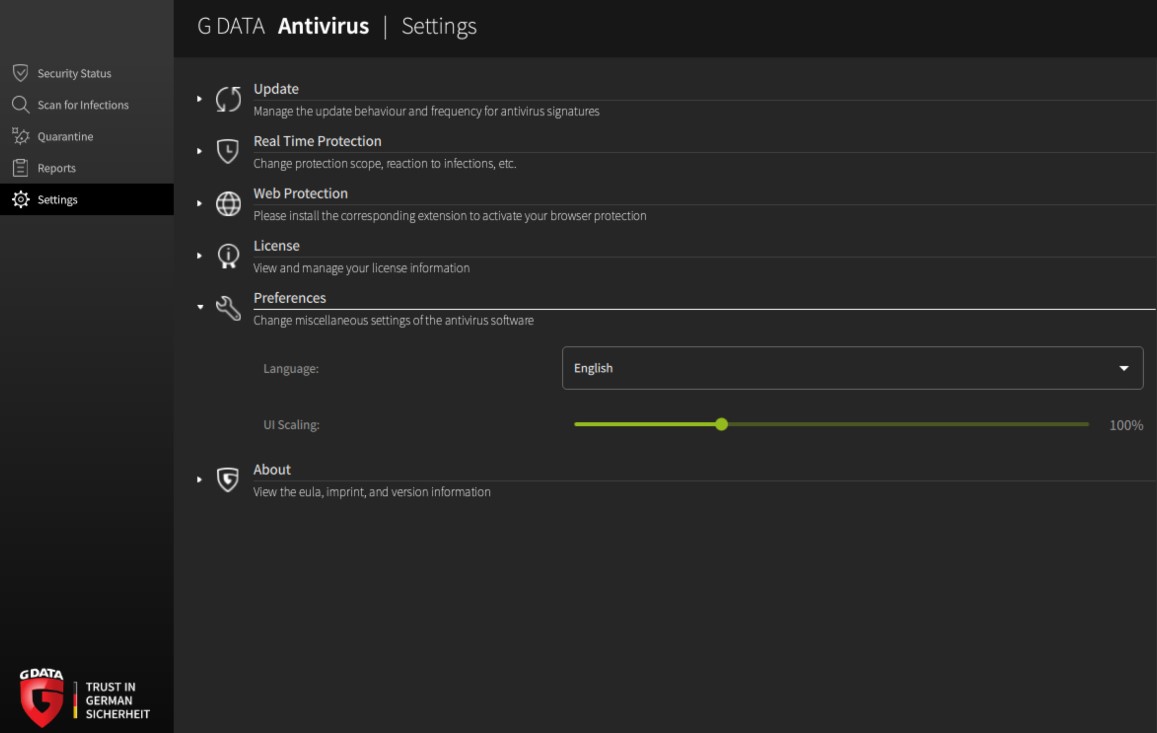The image size is (1157, 733).
Task: Click the G DATA logo in sidebar
Action: point(42,698)
